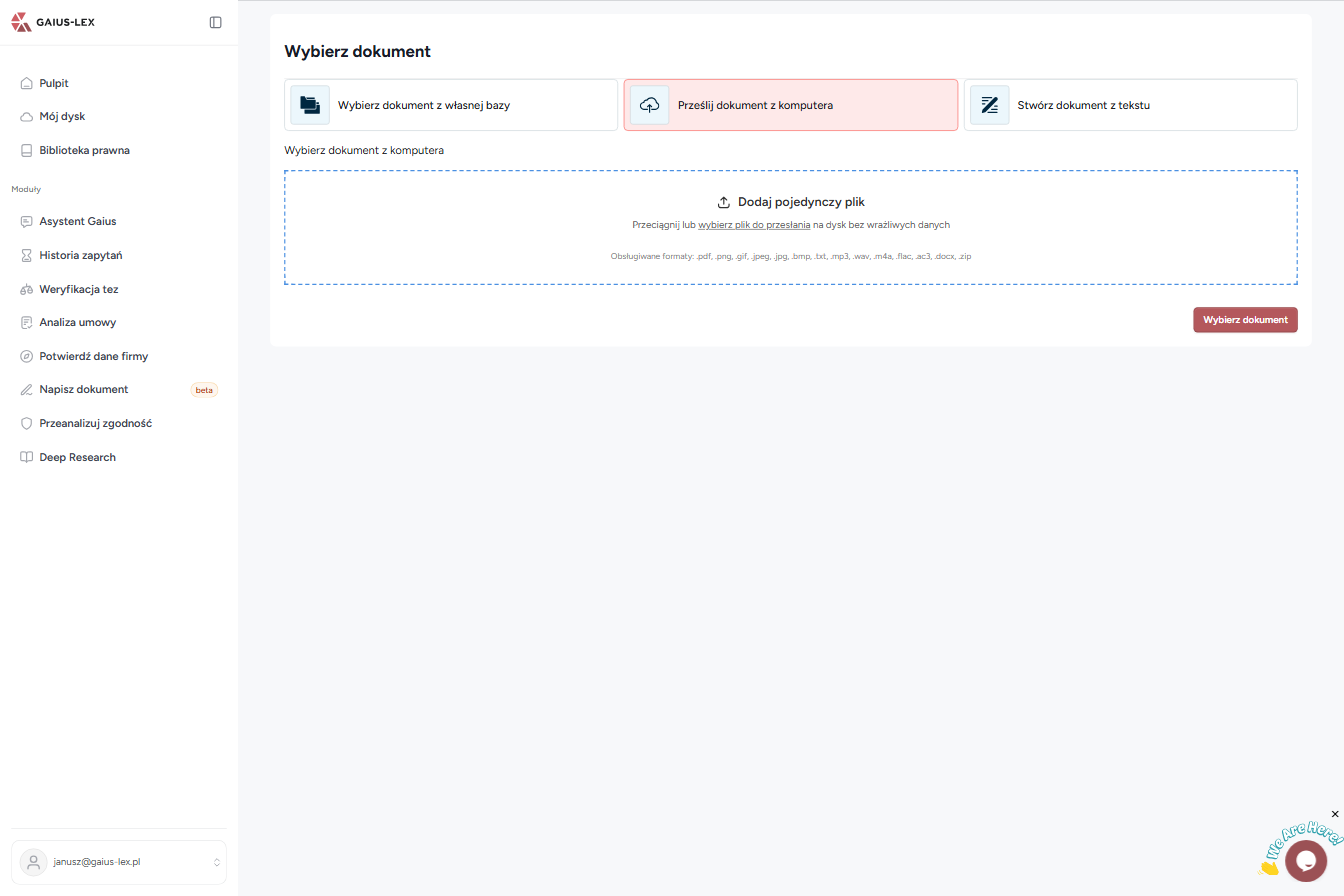Select Wybierz dokument z własnej bazy
This screenshot has width=1344, height=896.
coord(450,105)
